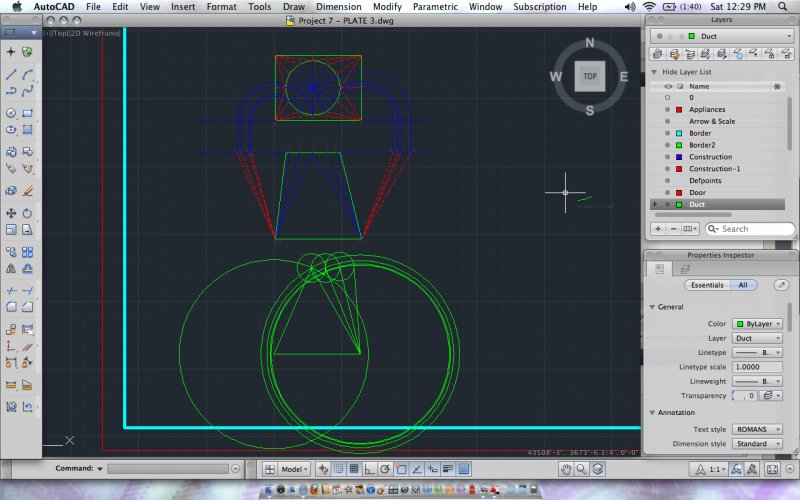Image resolution: width=800 pixels, height=500 pixels.
Task: Select the Scale tool
Action: pyautogui.click(x=11, y=230)
